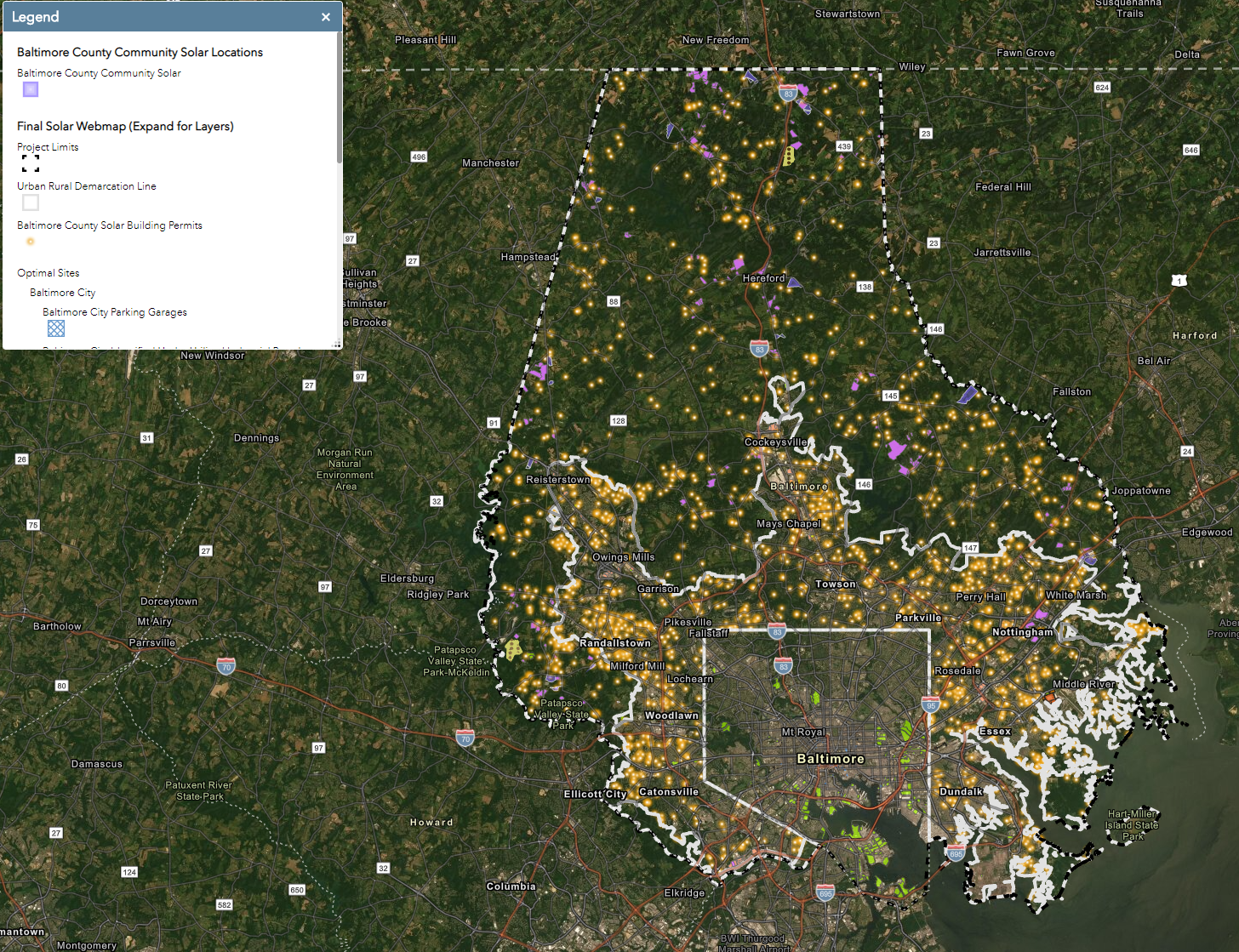Image resolution: width=1239 pixels, height=952 pixels.
Task: Click the Route 582 marker
Action: [225, 905]
